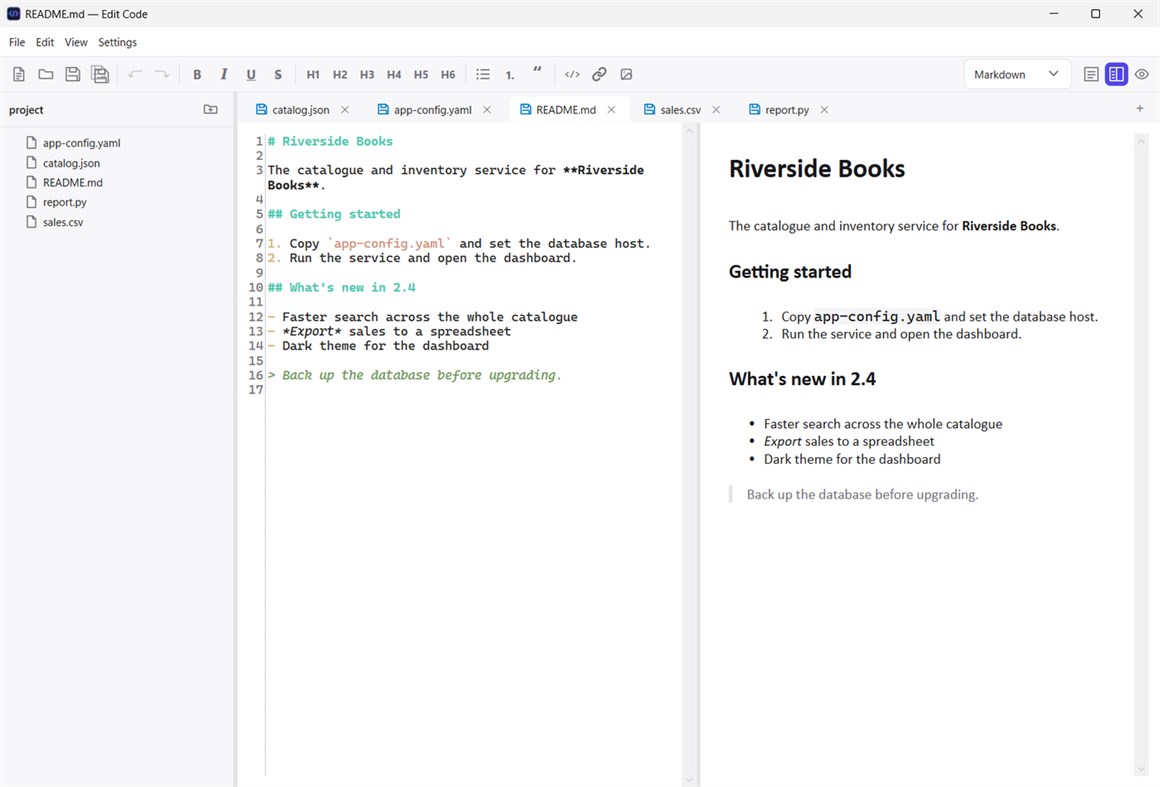
Task: Insert a Heading 6
Action: (x=448, y=74)
